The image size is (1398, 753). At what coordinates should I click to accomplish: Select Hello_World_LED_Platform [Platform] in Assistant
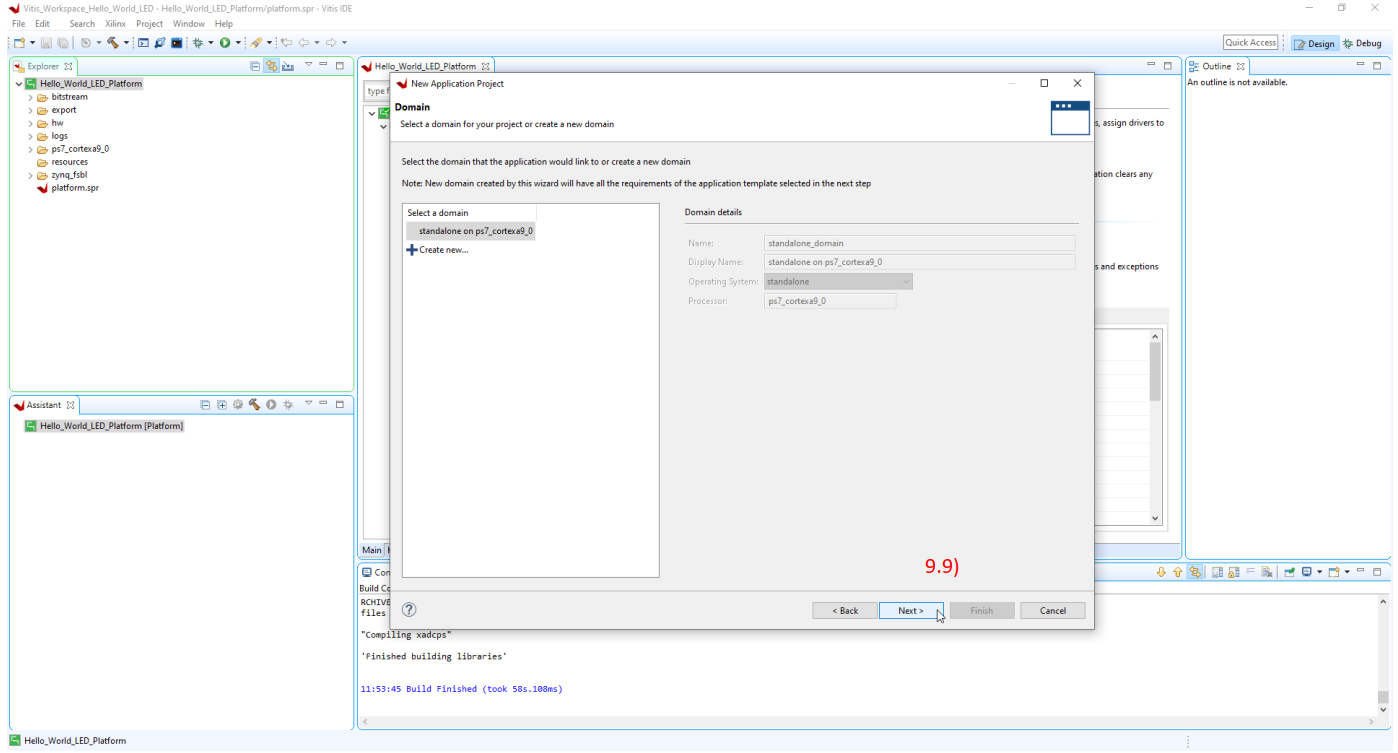point(104,426)
